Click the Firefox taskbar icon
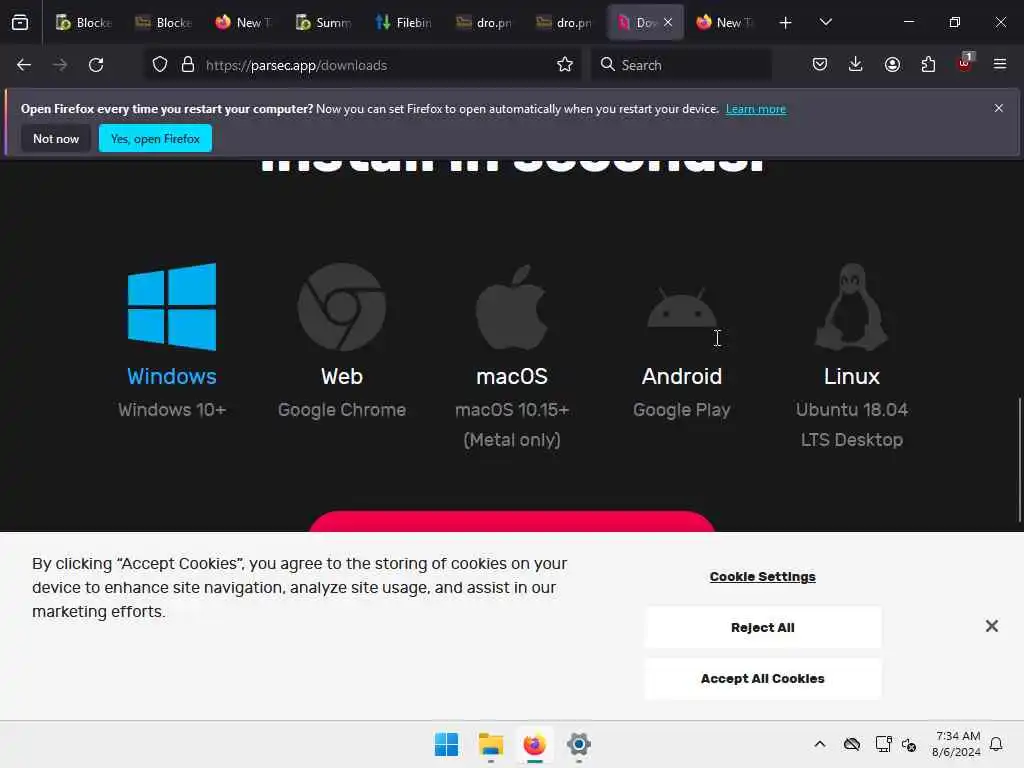This screenshot has width=1024, height=768. point(534,744)
